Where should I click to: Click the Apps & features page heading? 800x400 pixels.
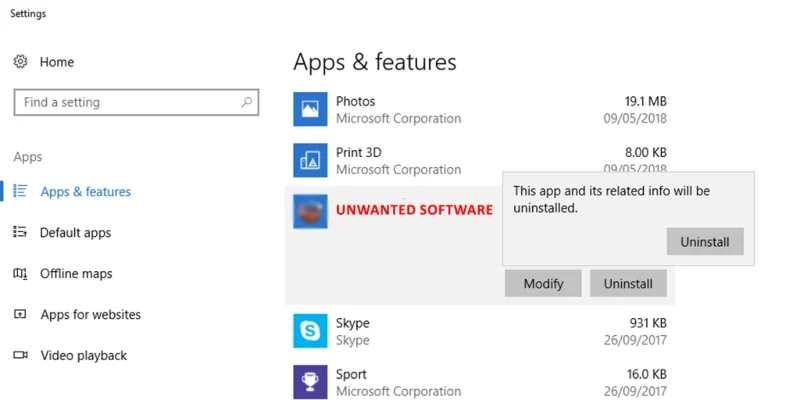point(375,62)
